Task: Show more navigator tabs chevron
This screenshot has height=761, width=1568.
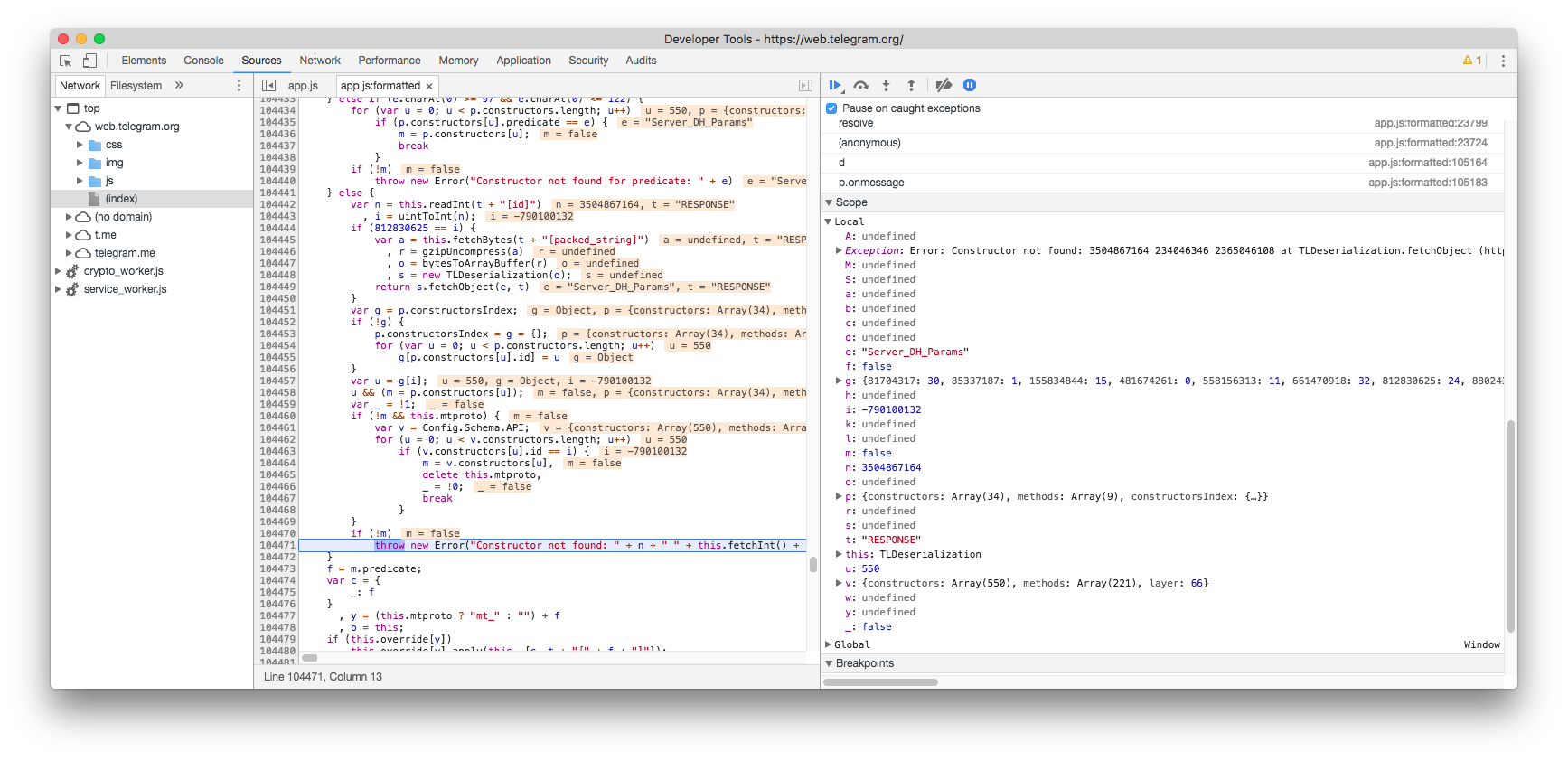Action: coord(179,85)
